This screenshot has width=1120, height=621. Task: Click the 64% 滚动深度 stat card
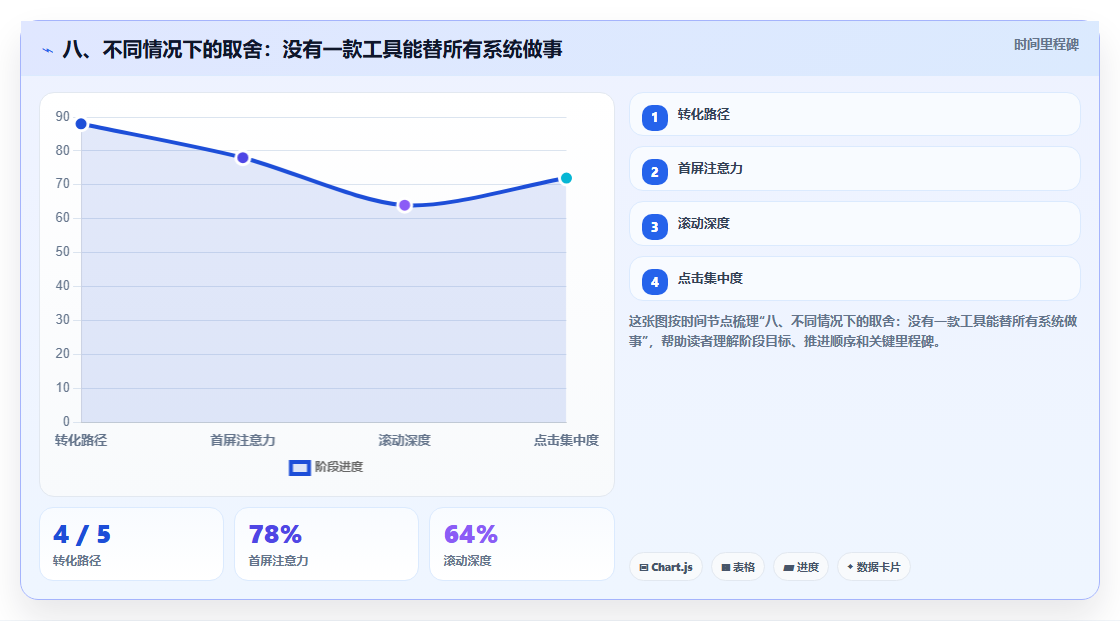tap(521, 545)
